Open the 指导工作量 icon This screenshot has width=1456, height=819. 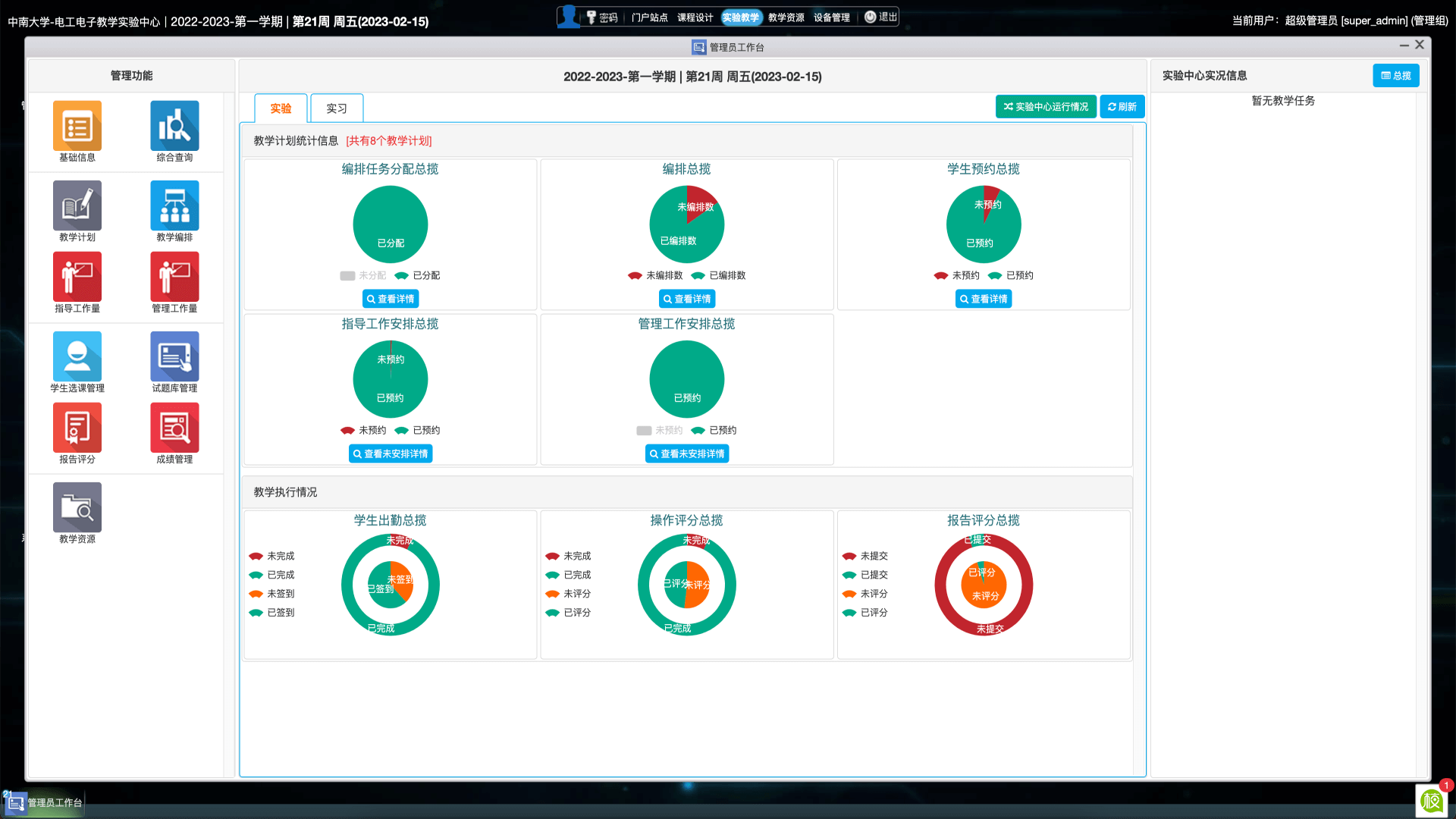[x=77, y=277]
